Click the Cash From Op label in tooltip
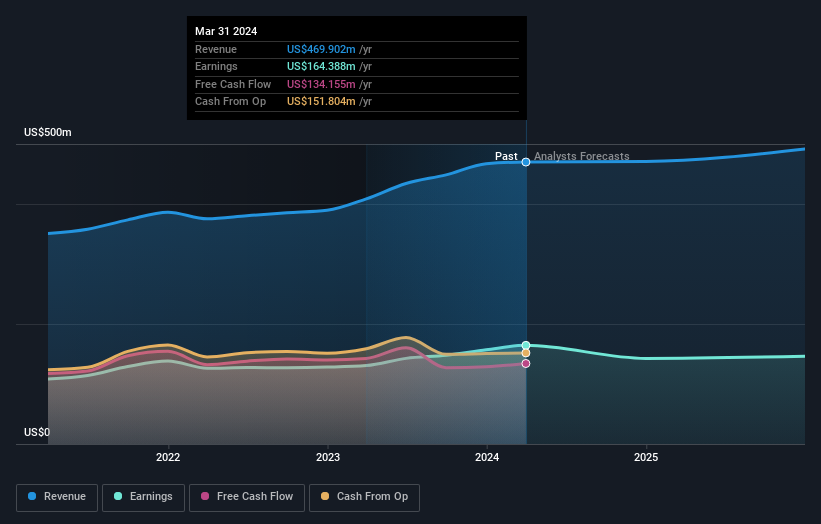821x524 pixels. coord(230,102)
